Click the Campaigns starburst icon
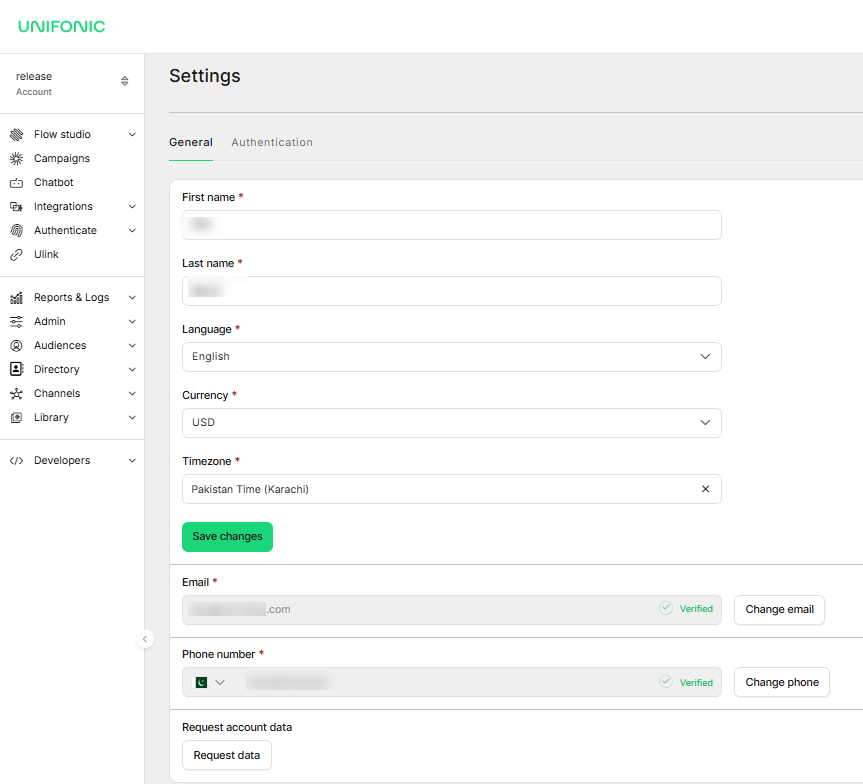Viewport: 863px width, 784px height. pos(17,159)
